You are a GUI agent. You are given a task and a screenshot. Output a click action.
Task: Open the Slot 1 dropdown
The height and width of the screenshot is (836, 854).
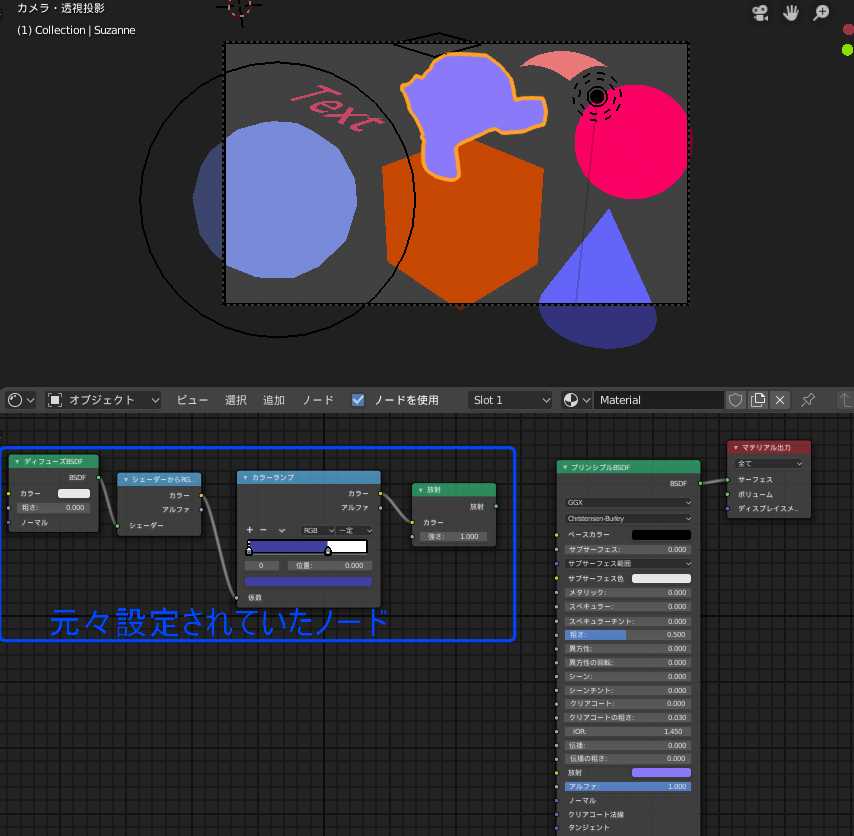(510, 400)
